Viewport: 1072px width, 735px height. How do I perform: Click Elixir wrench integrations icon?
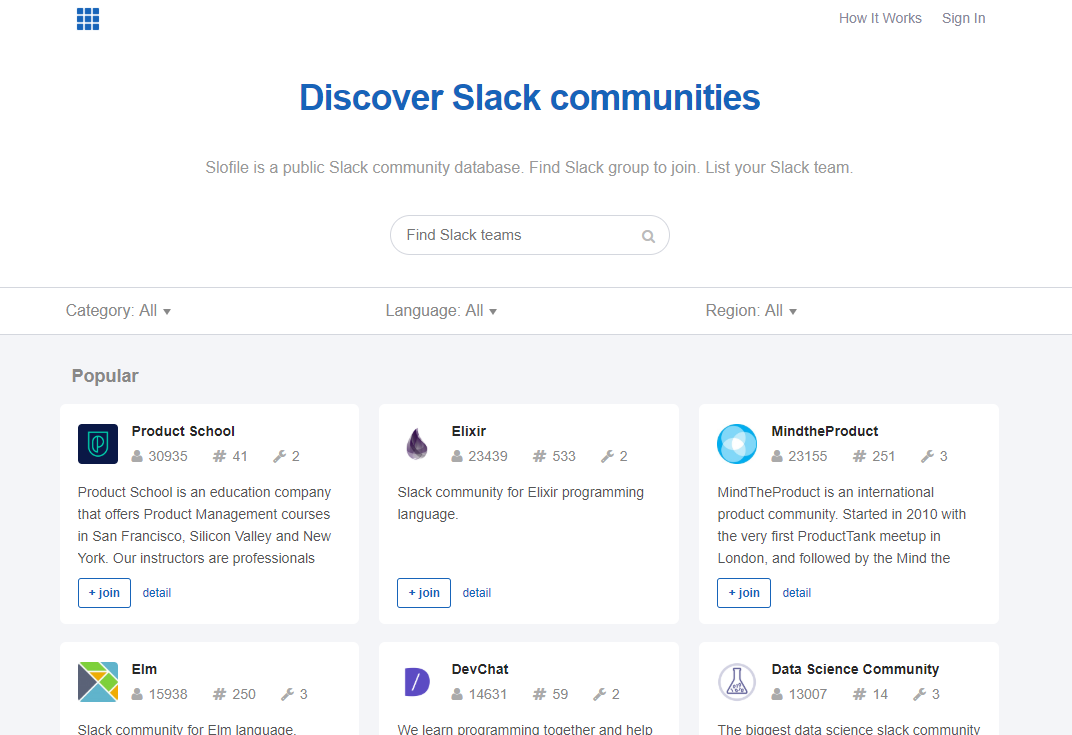coord(607,456)
